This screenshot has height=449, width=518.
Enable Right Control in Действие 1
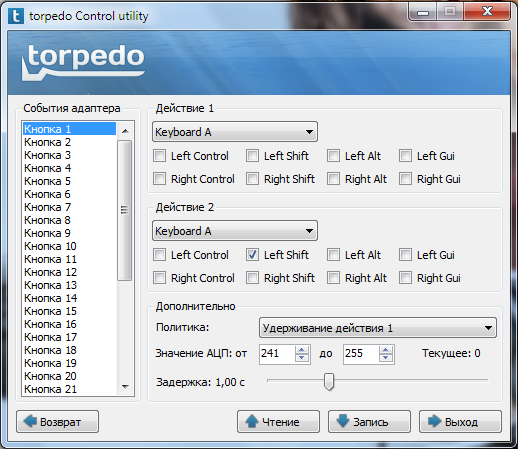pos(159,179)
